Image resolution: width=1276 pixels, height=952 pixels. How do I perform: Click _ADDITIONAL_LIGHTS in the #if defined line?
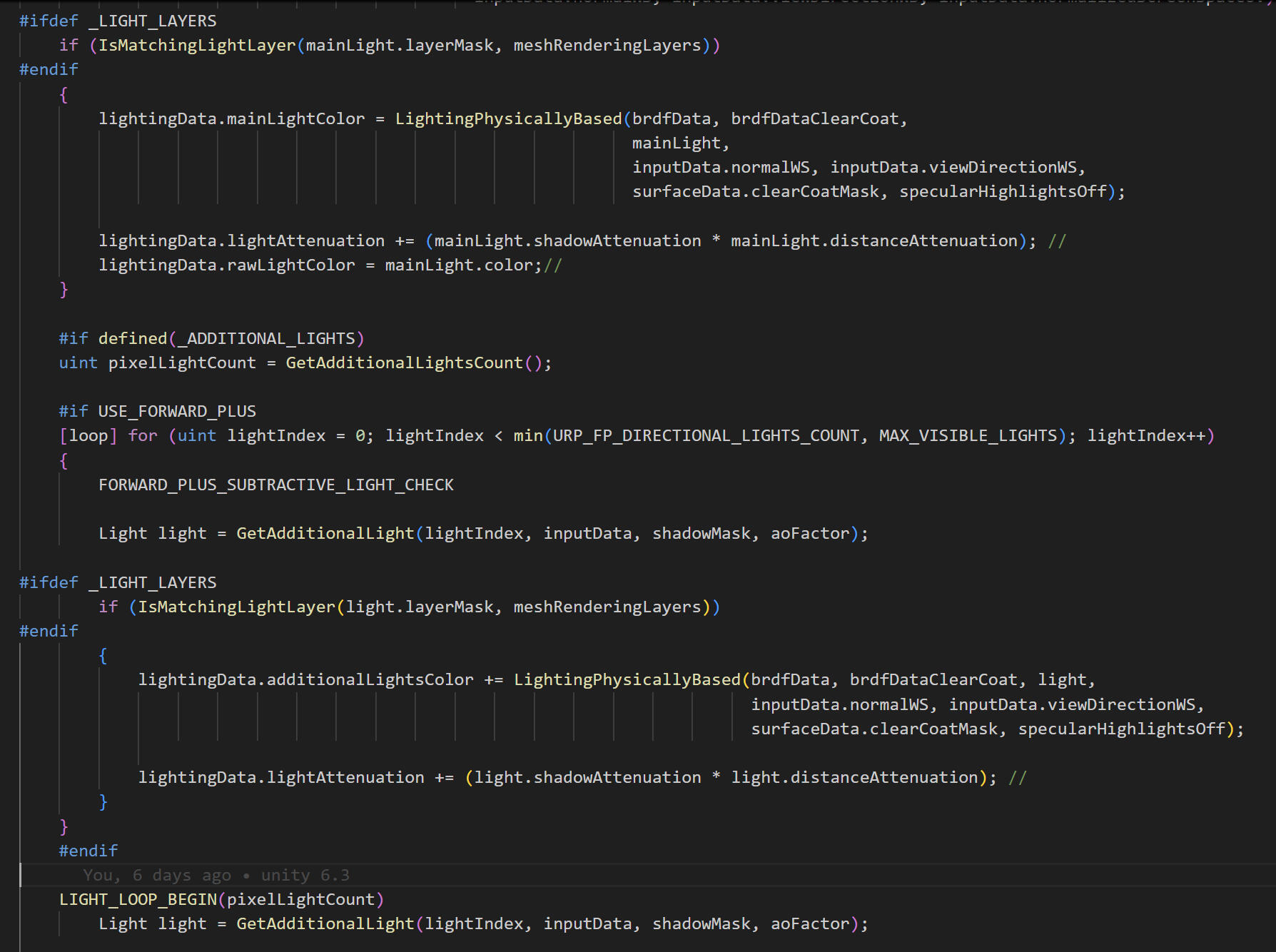pos(266,338)
